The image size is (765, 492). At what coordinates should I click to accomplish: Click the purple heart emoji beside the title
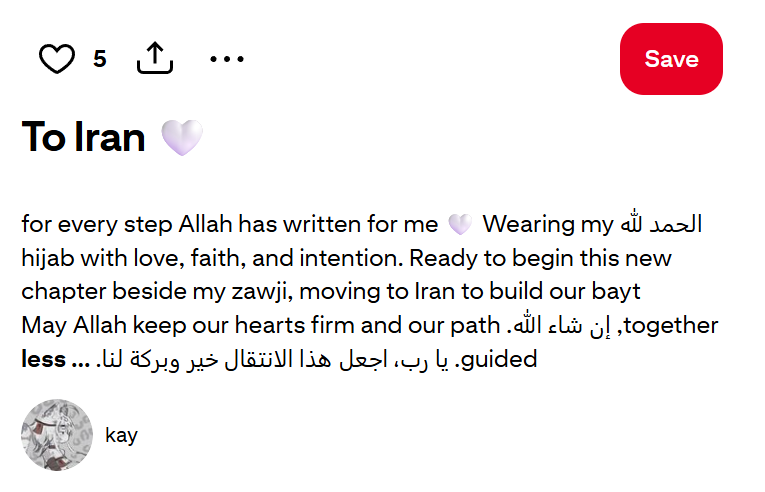point(182,138)
